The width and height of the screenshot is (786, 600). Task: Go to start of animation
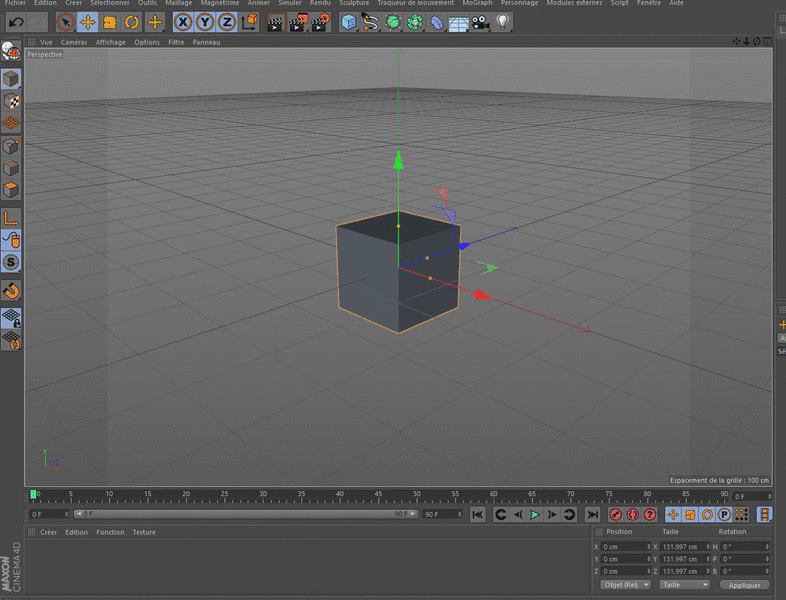pos(478,515)
